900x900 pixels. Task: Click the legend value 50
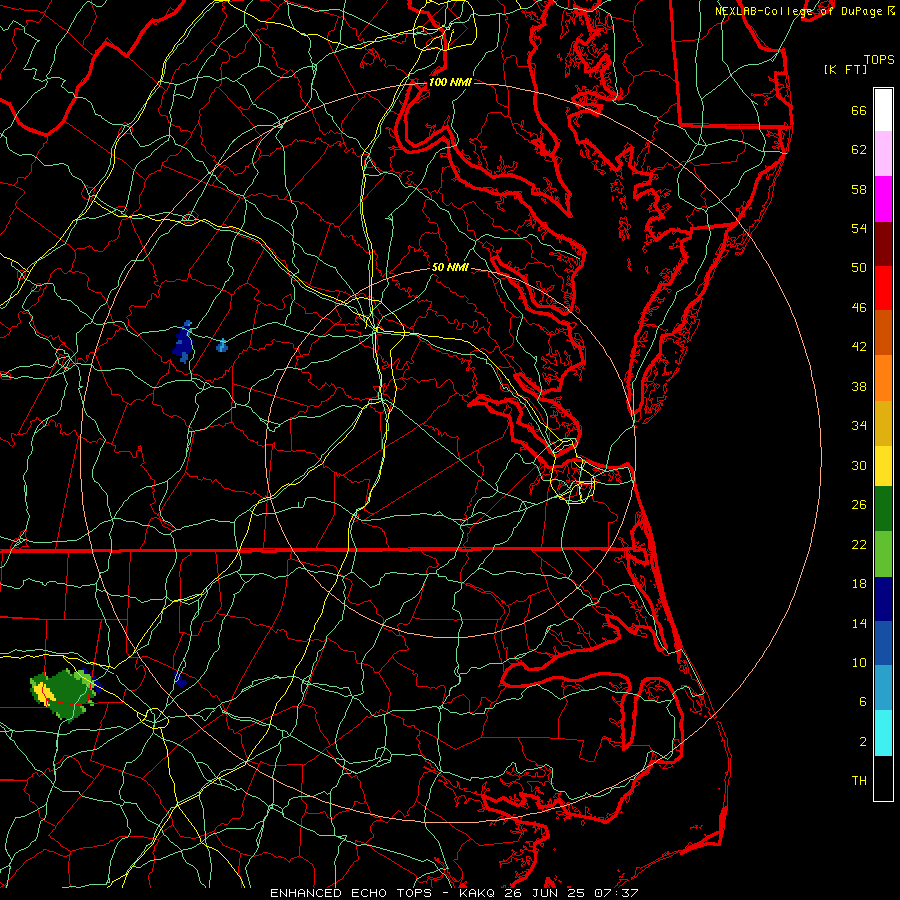click(859, 267)
